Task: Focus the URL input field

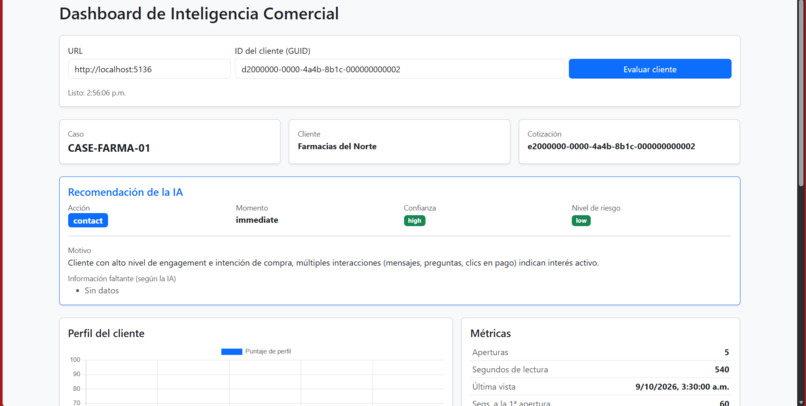Action: click(149, 69)
